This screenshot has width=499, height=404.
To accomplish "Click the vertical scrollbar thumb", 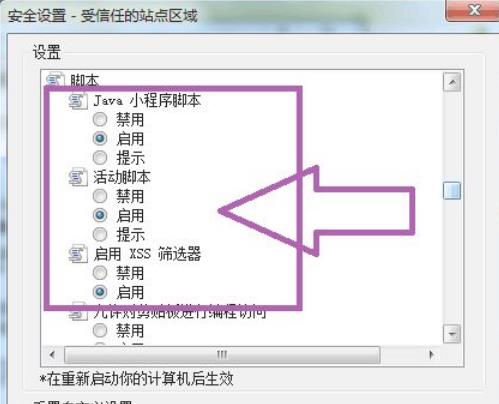I will 452,191.
